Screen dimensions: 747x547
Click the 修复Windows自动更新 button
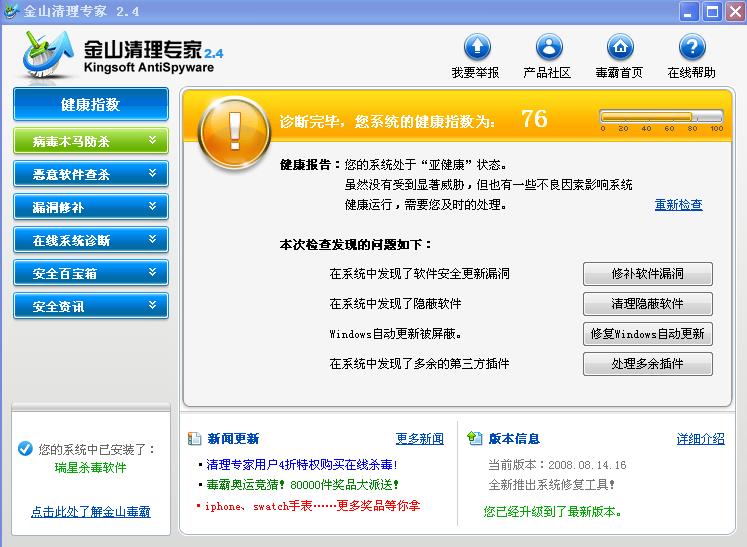(647, 334)
